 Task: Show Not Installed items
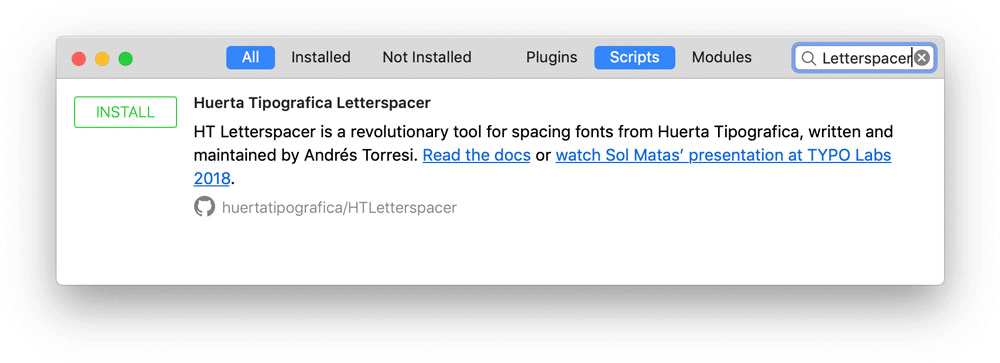click(x=427, y=57)
